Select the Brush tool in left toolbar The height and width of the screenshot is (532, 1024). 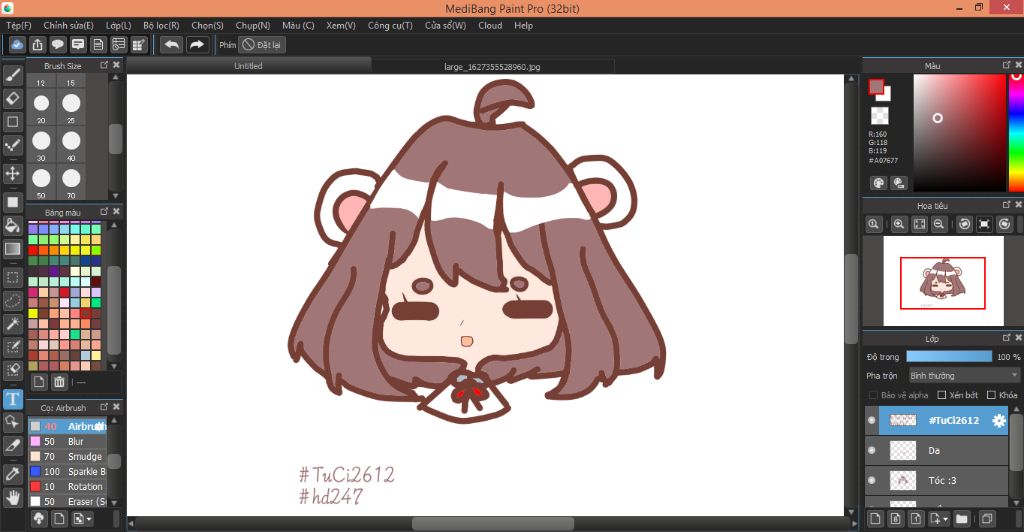(x=12, y=75)
